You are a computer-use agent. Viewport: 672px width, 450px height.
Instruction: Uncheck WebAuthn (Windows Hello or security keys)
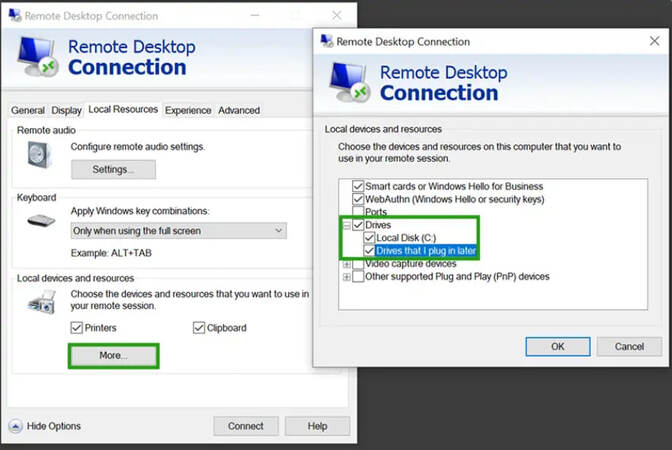358,199
